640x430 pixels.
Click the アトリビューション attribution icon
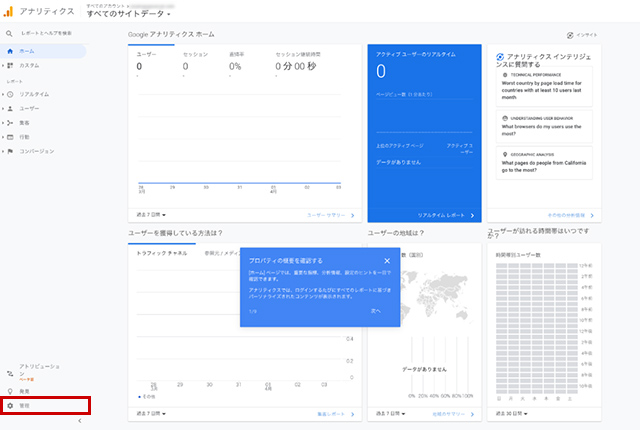[x=10, y=373]
